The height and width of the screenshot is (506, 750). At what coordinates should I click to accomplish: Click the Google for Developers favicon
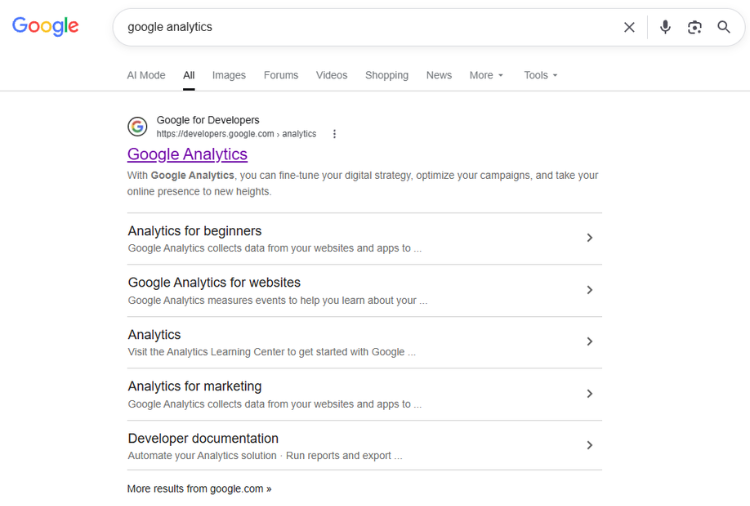137,126
